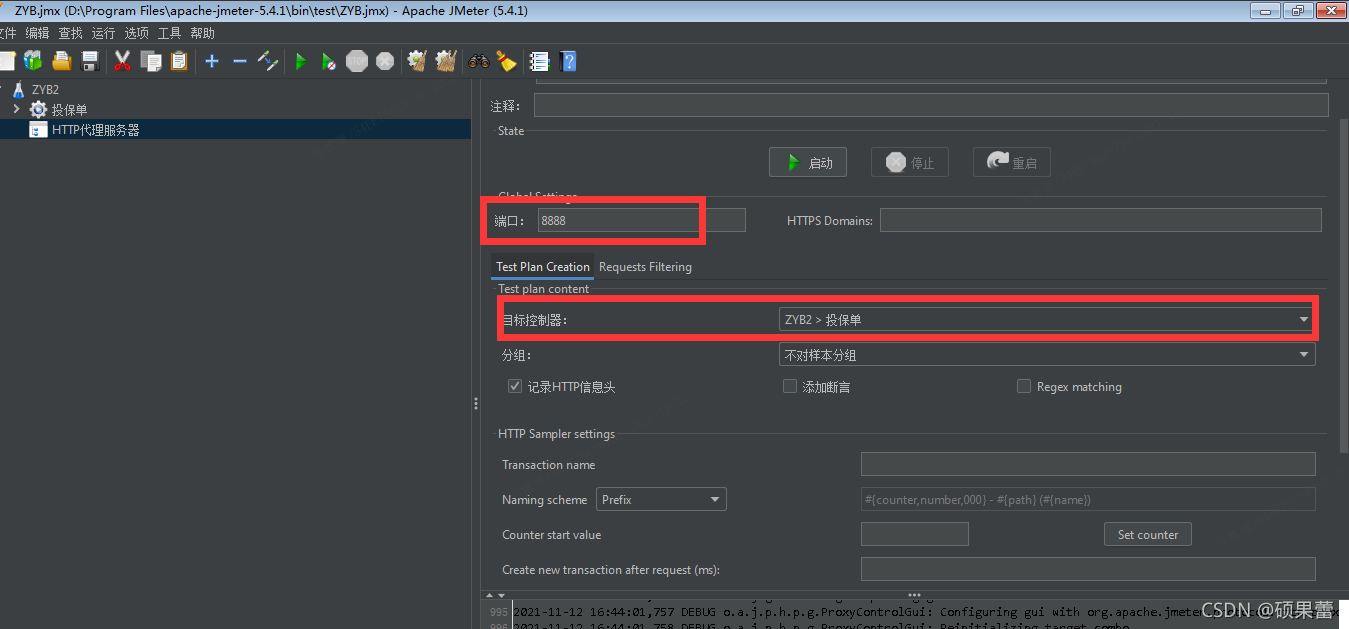Collapse all tree nodes with the minus icon
1349x629 pixels.
pyautogui.click(x=240, y=61)
